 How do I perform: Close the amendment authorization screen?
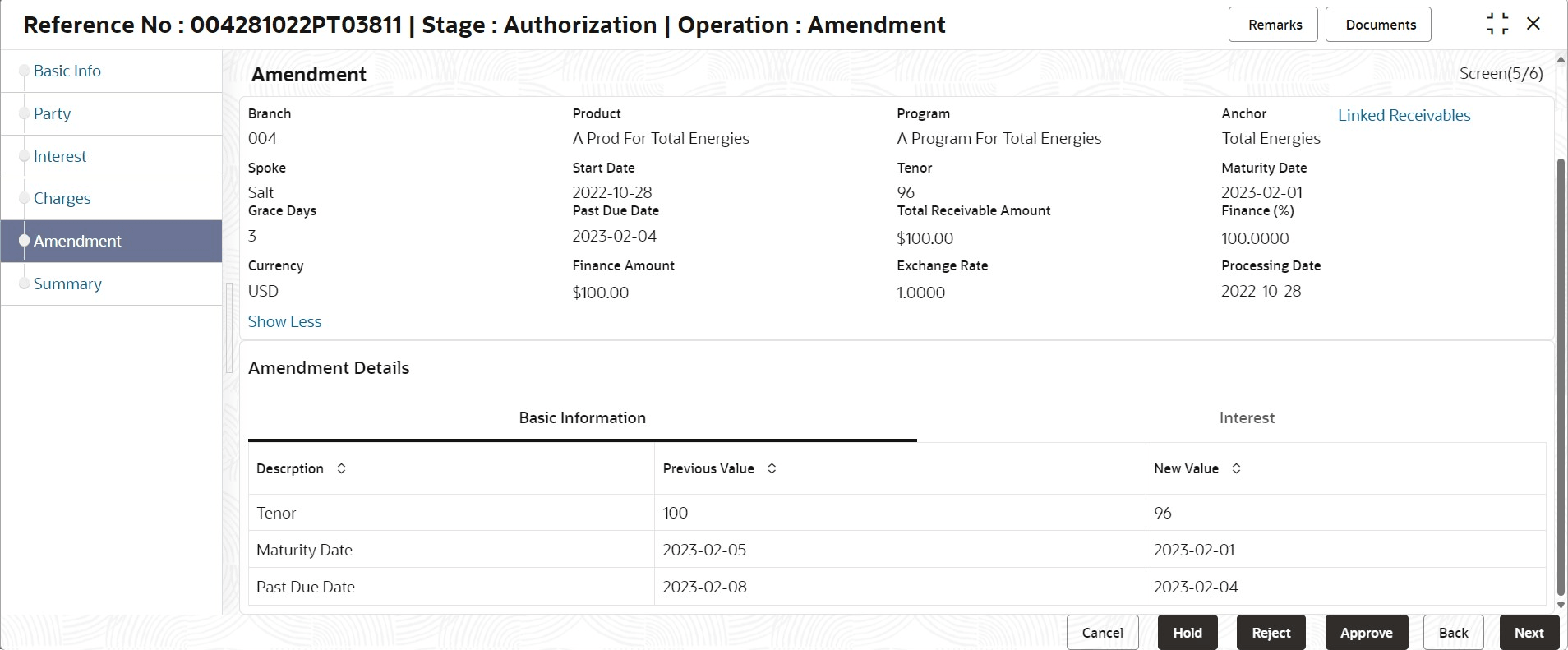point(1533,24)
